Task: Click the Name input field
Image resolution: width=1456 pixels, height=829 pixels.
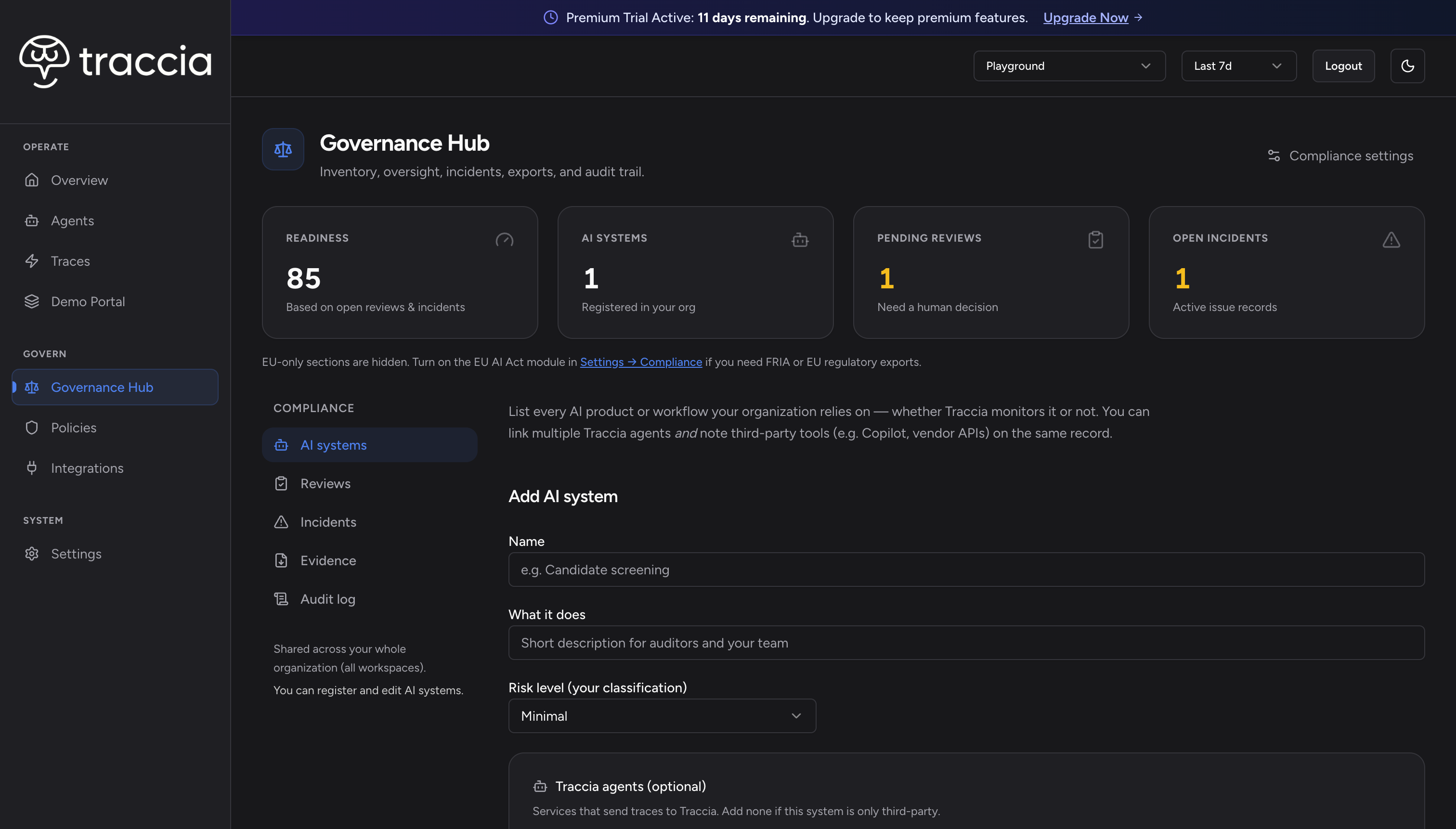Action: coord(966,570)
